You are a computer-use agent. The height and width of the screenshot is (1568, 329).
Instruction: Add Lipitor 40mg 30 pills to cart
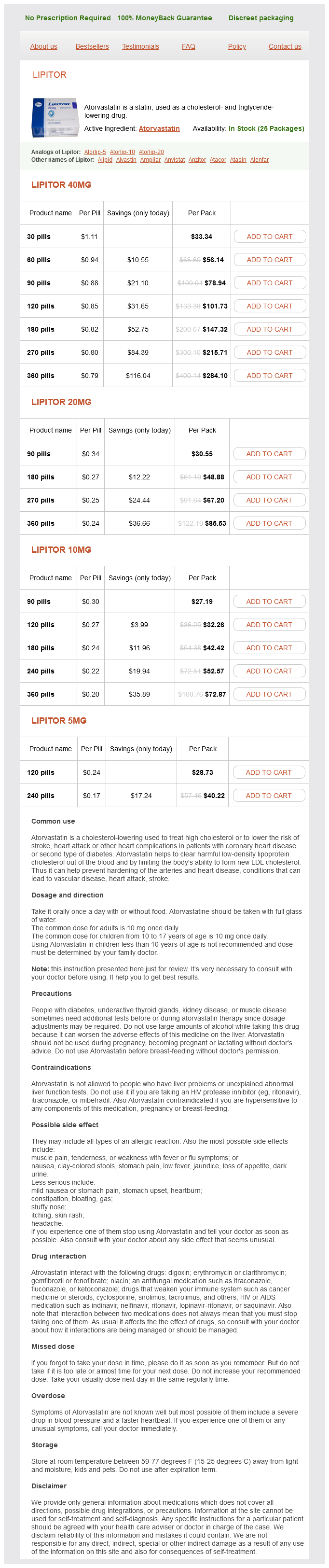269,237
